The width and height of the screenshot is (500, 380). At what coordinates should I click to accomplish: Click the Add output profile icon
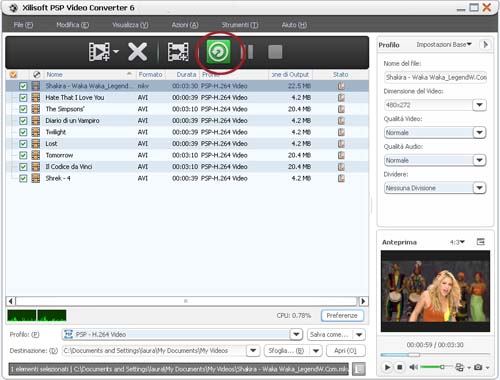point(178,52)
